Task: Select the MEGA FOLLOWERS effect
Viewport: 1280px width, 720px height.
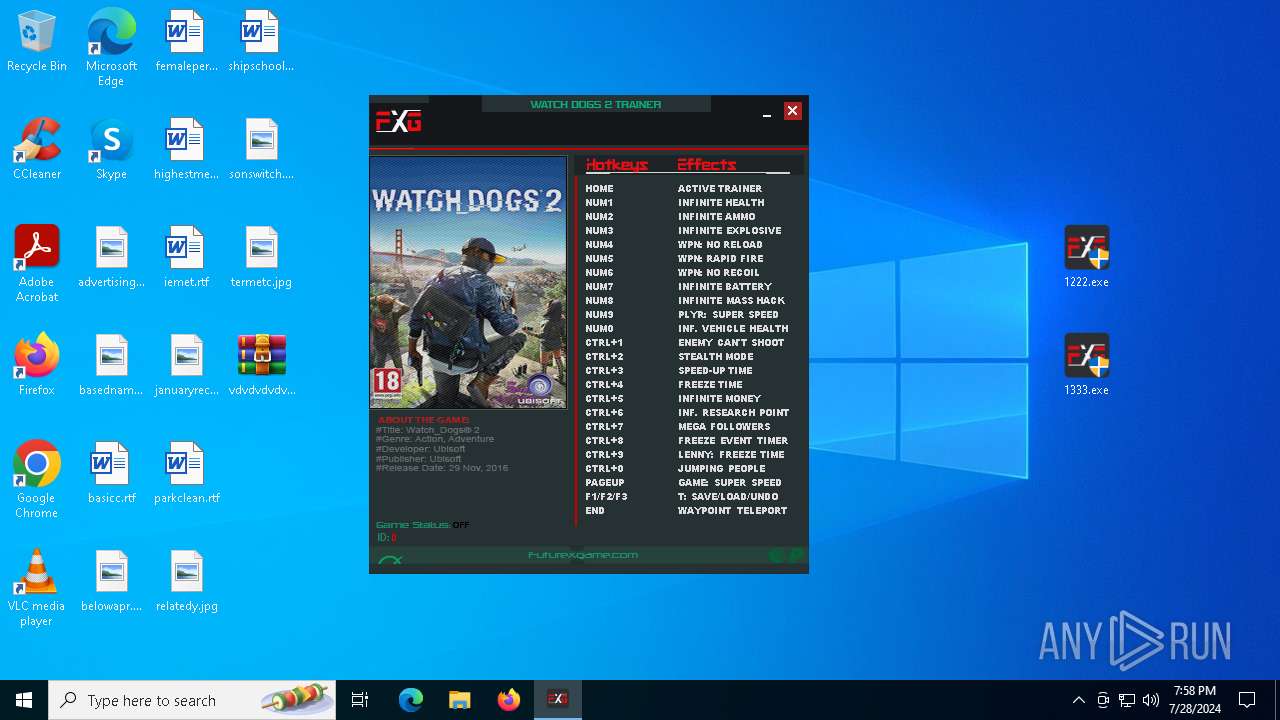Action: coord(724,426)
